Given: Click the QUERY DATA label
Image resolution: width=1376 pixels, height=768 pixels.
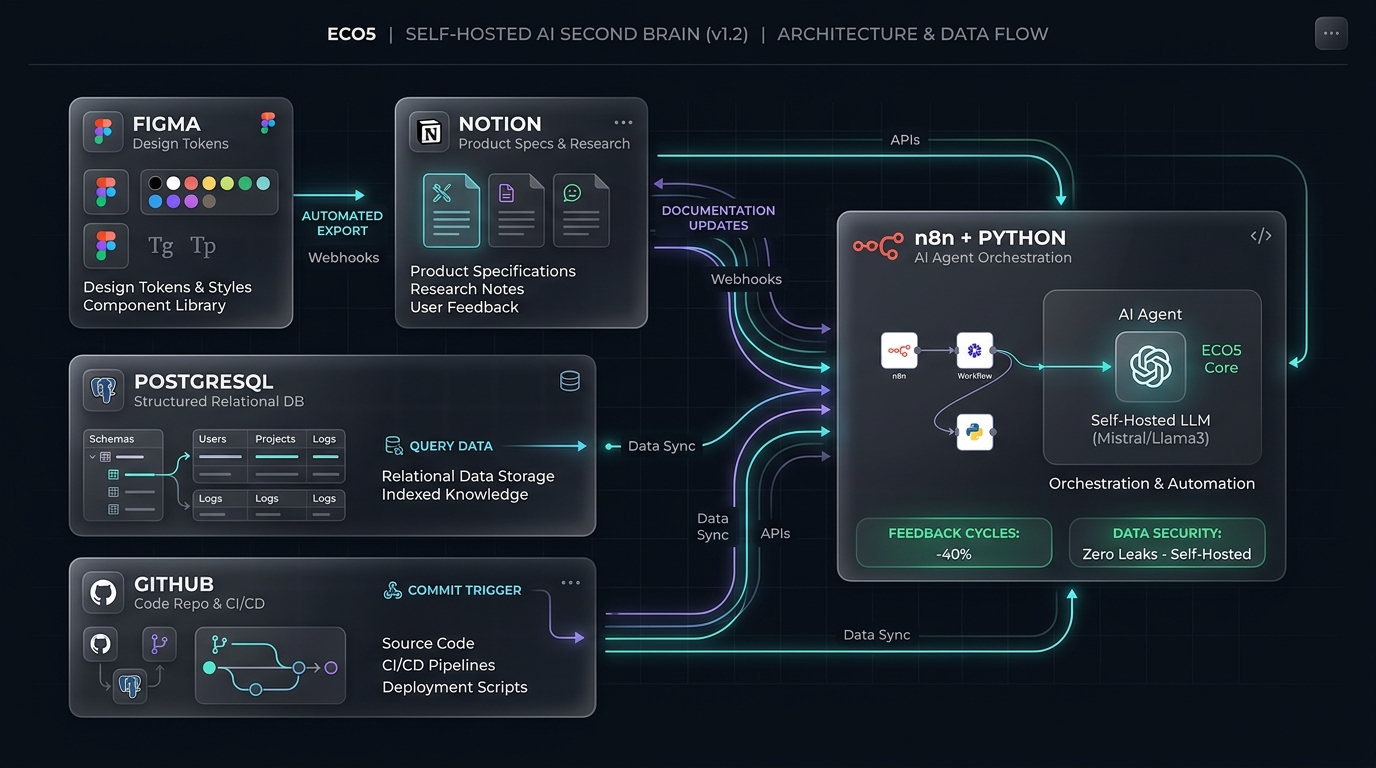Looking at the screenshot, I should click(x=451, y=446).
